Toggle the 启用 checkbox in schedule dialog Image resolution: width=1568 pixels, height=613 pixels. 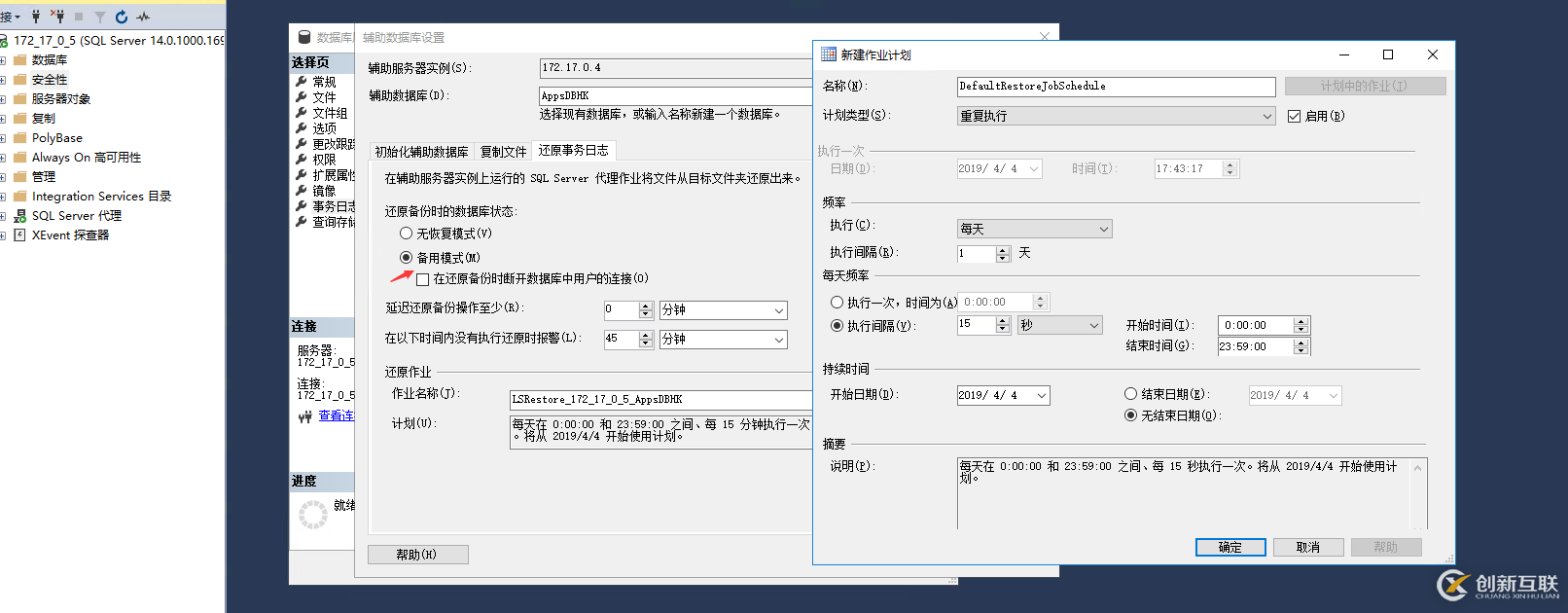tap(1294, 116)
